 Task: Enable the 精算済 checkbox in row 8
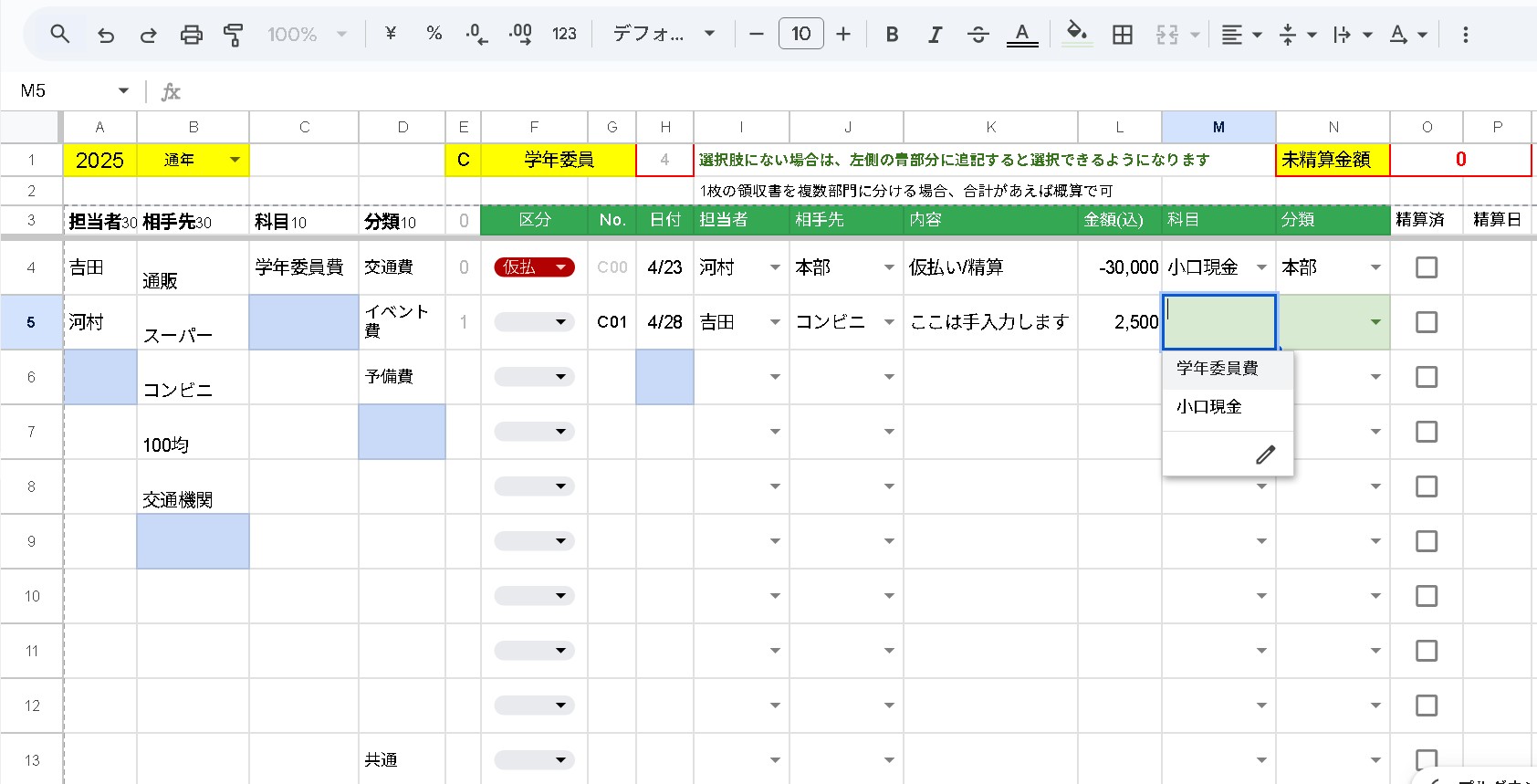coord(1426,486)
